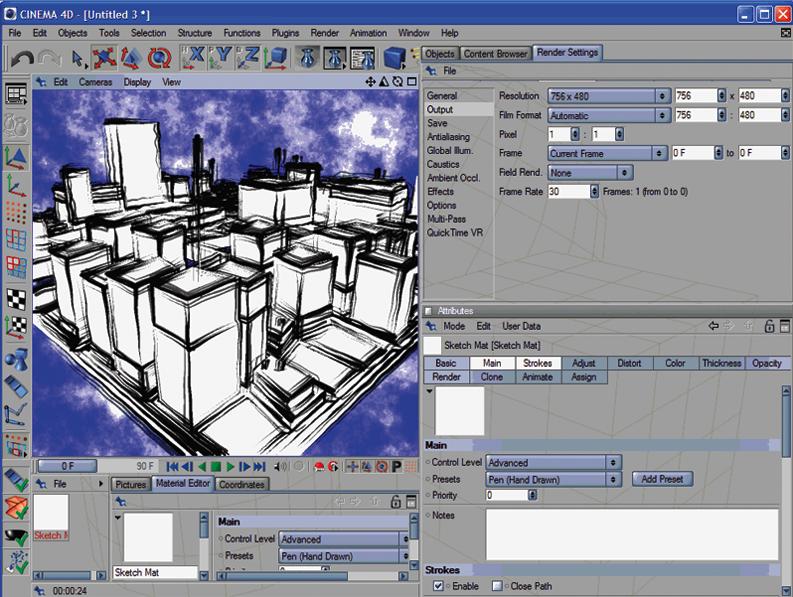The height and width of the screenshot is (597, 793).
Task: Click the Add Preset button
Action: tap(662, 479)
